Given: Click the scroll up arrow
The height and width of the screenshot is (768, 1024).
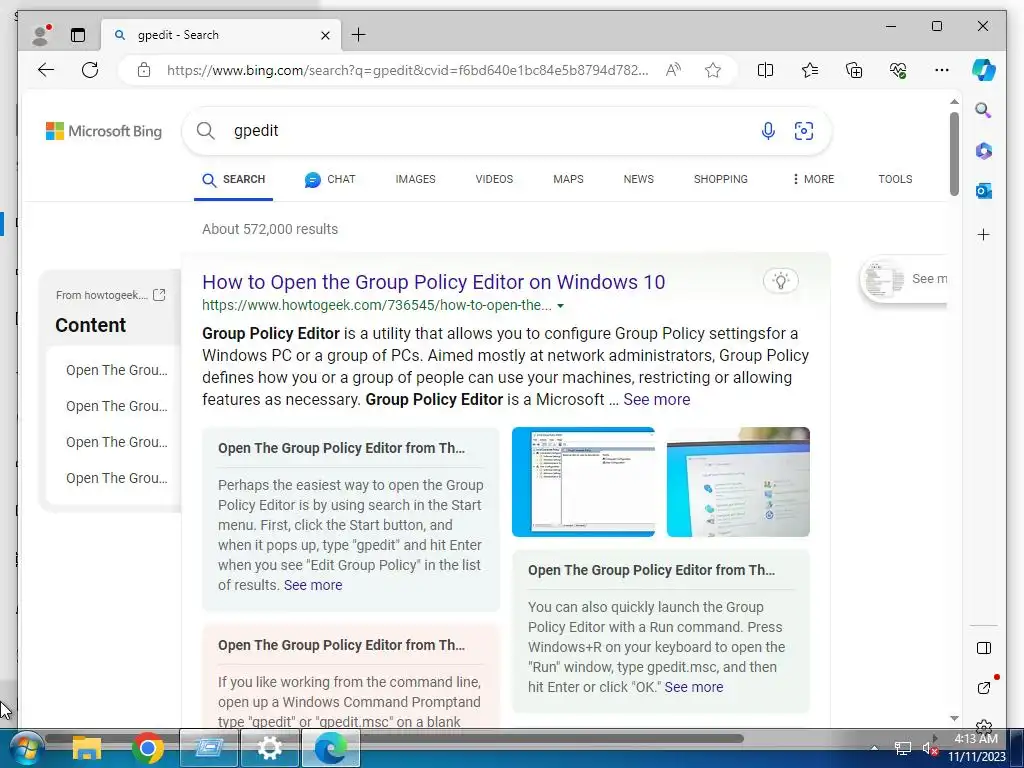Looking at the screenshot, I should pyautogui.click(x=954, y=102).
